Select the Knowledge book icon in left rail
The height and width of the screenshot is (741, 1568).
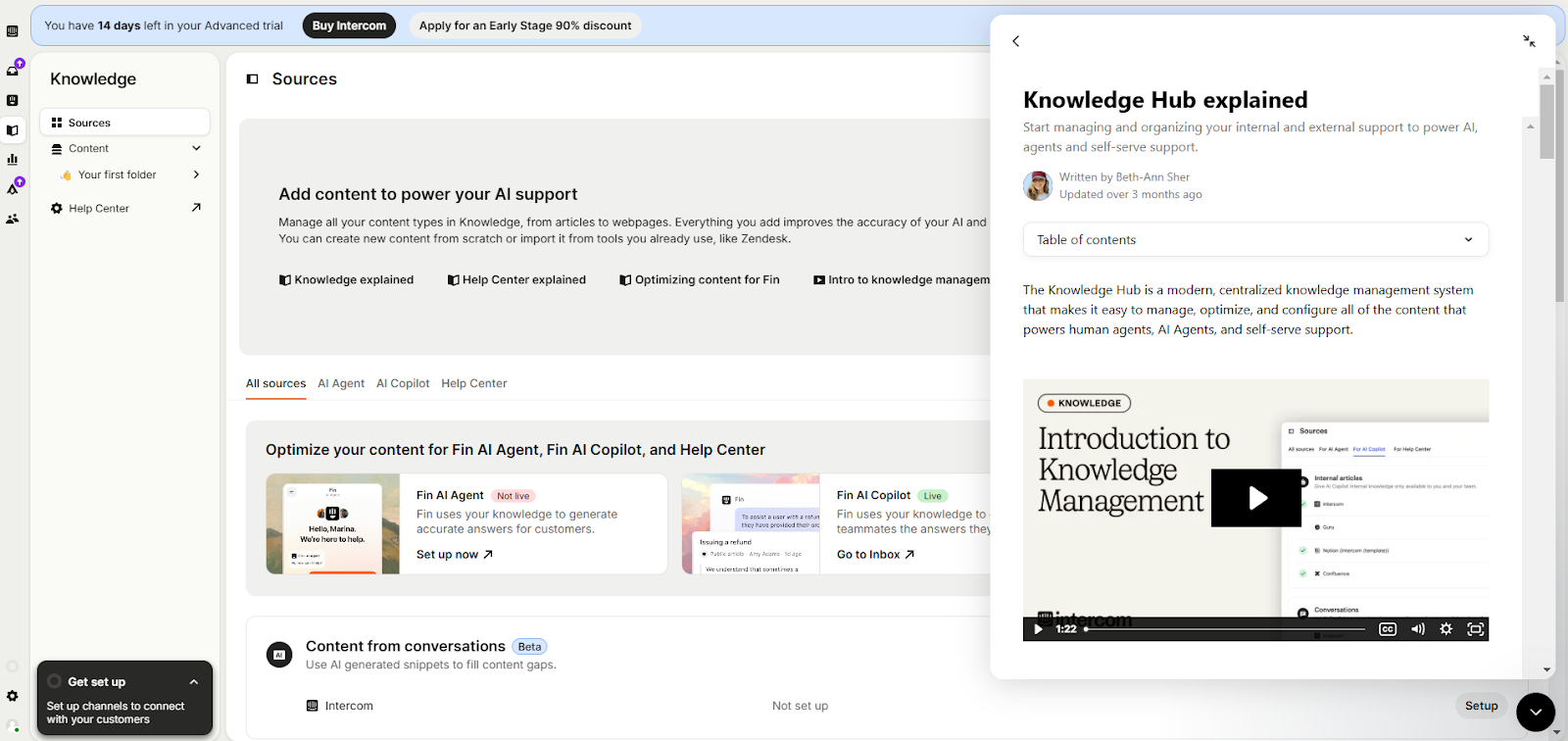click(12, 129)
